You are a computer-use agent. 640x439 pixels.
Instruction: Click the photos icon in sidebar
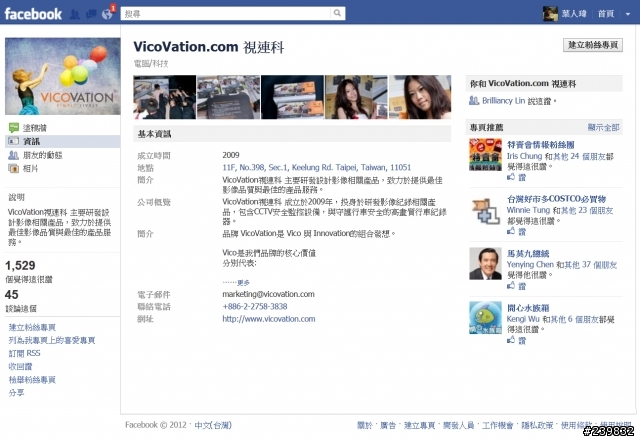[x=13, y=168]
